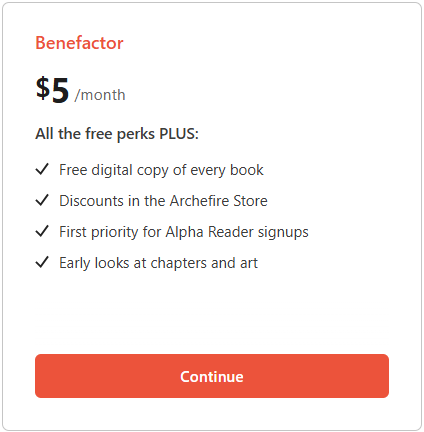Click the checkmark beside Free digital copy
The width and height of the screenshot is (424, 432).
(42, 169)
